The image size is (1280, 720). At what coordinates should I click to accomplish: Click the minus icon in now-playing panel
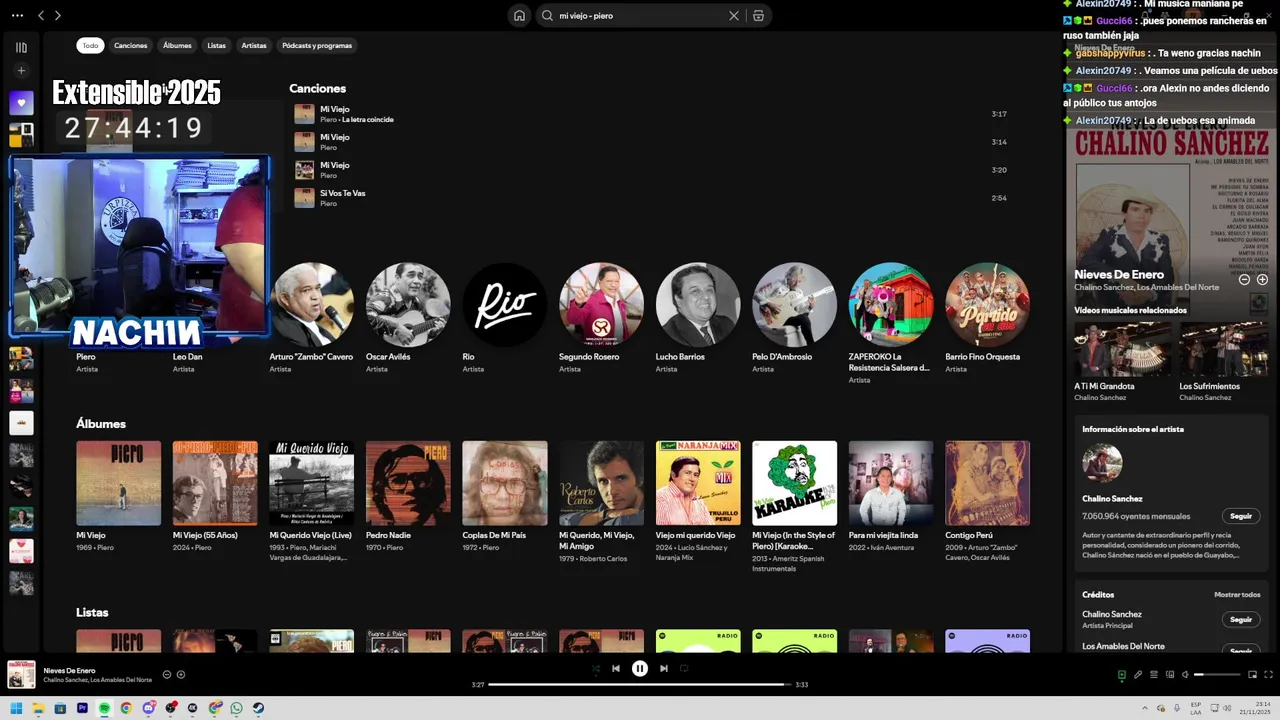click(1245, 280)
